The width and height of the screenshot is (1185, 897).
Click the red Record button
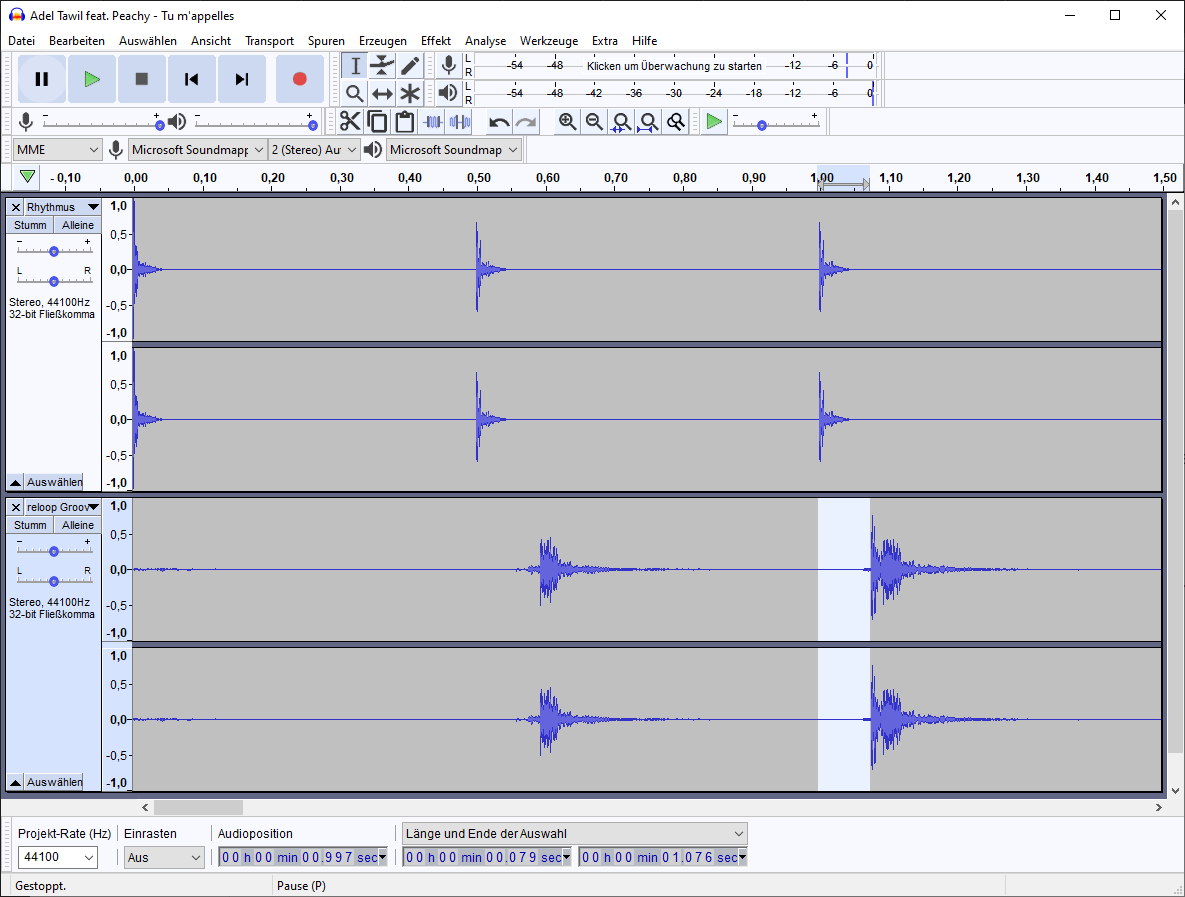(299, 79)
